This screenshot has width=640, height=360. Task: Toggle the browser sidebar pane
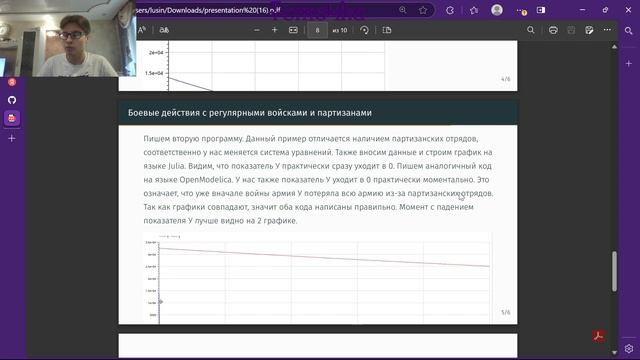click(x=541, y=10)
